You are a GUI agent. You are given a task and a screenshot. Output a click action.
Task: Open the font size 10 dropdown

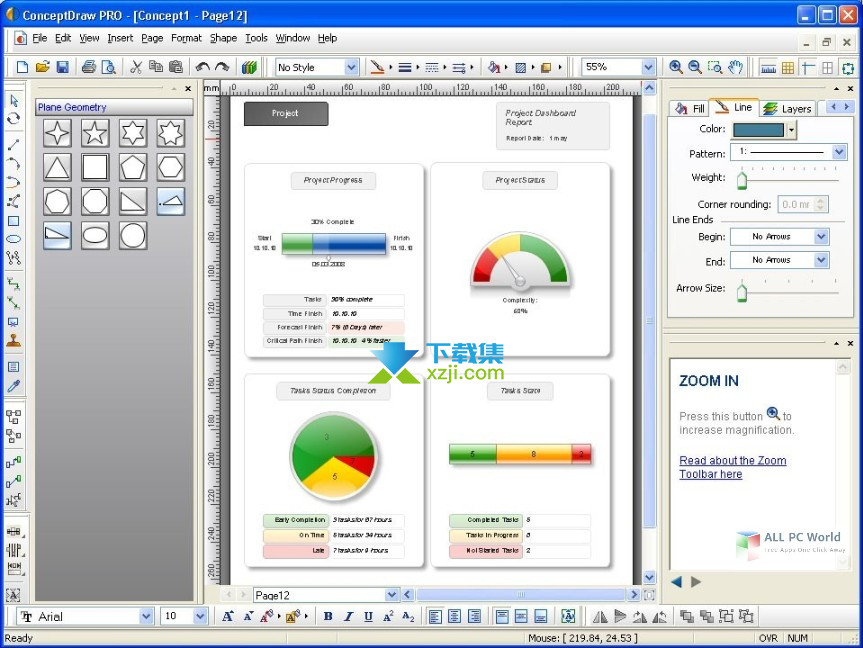click(200, 617)
